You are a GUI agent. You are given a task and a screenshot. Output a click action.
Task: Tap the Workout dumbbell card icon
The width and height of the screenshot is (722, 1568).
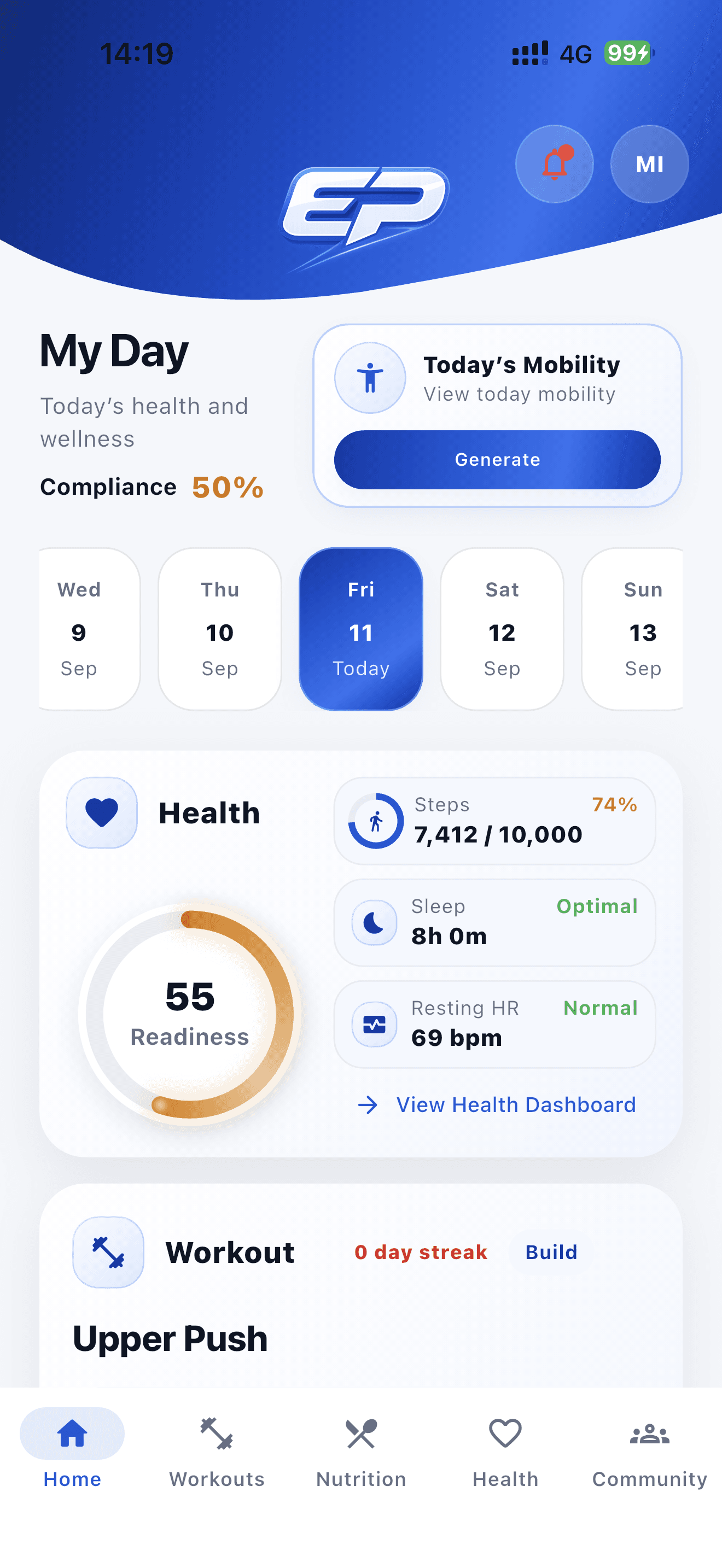tap(108, 1252)
